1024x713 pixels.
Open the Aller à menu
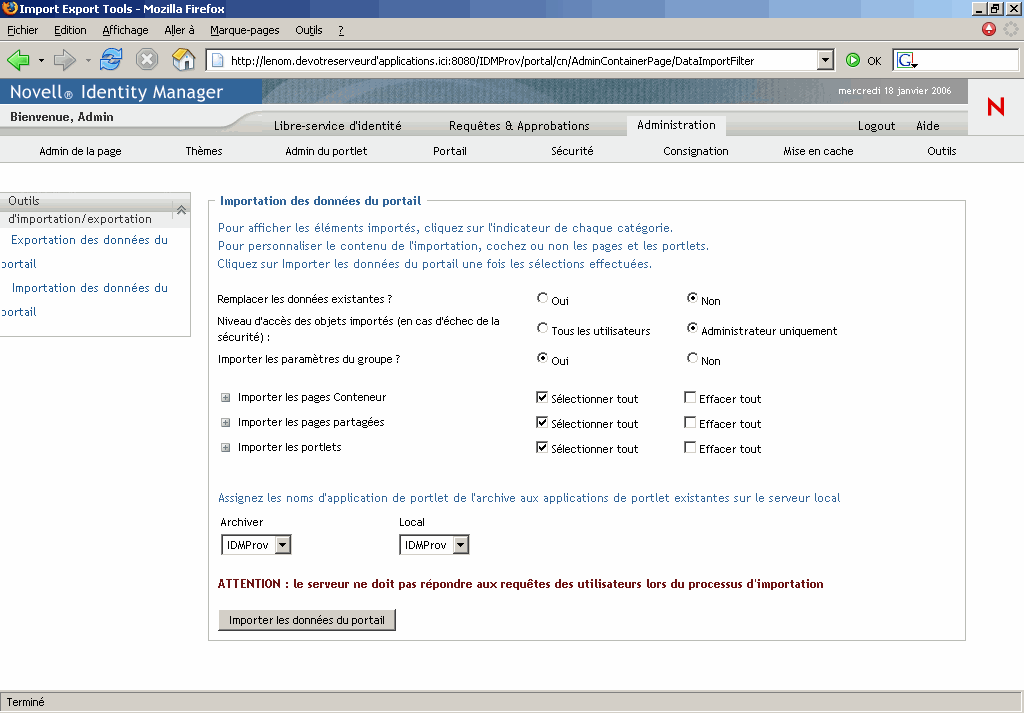[180, 30]
